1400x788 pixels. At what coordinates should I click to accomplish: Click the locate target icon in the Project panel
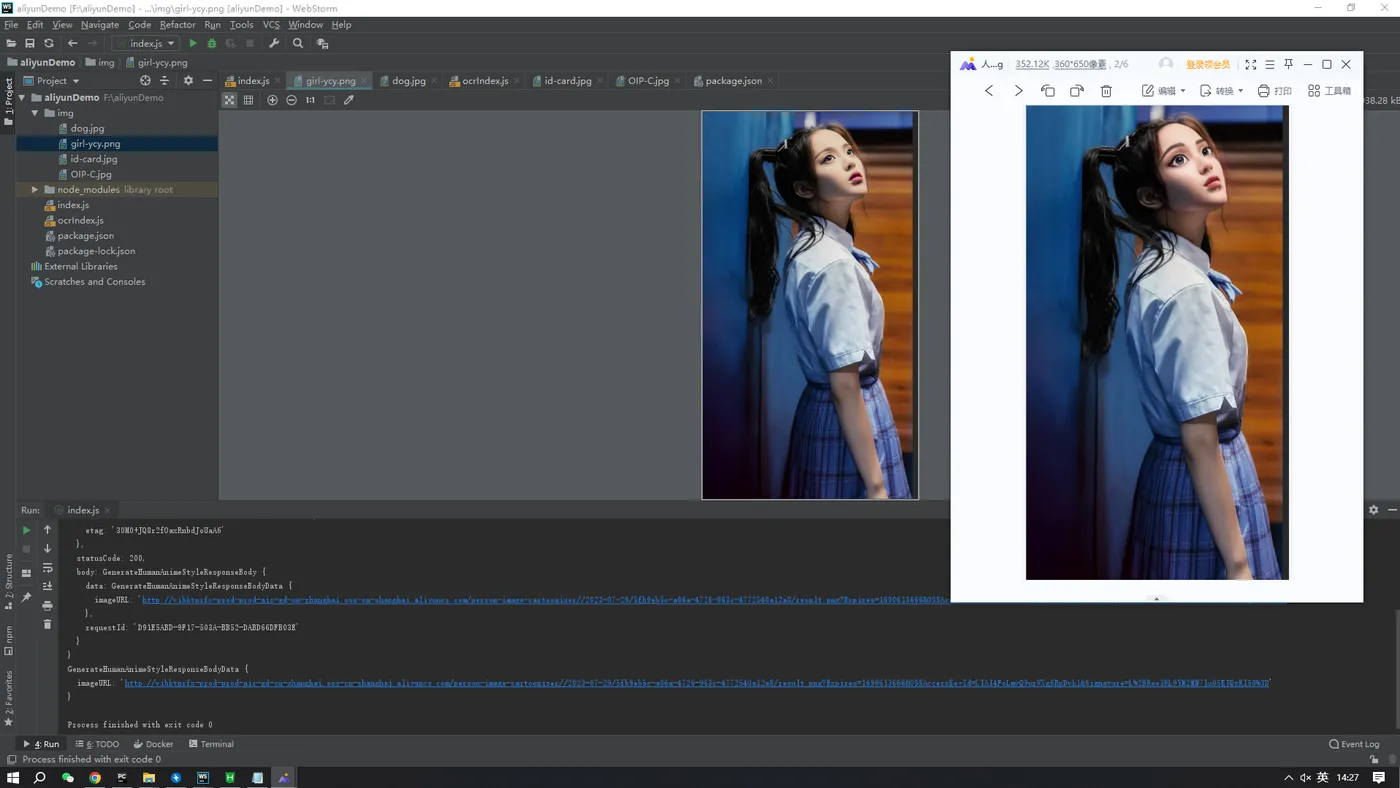click(145, 80)
